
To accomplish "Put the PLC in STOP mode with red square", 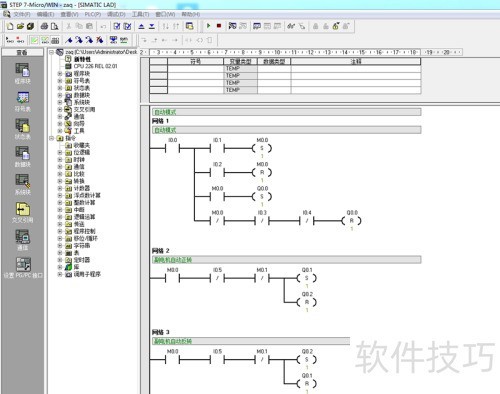I will [219, 26].
